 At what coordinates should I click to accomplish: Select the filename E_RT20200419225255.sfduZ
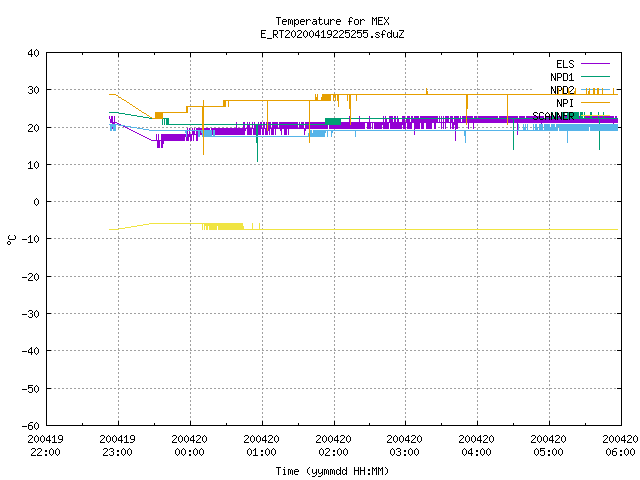point(332,34)
